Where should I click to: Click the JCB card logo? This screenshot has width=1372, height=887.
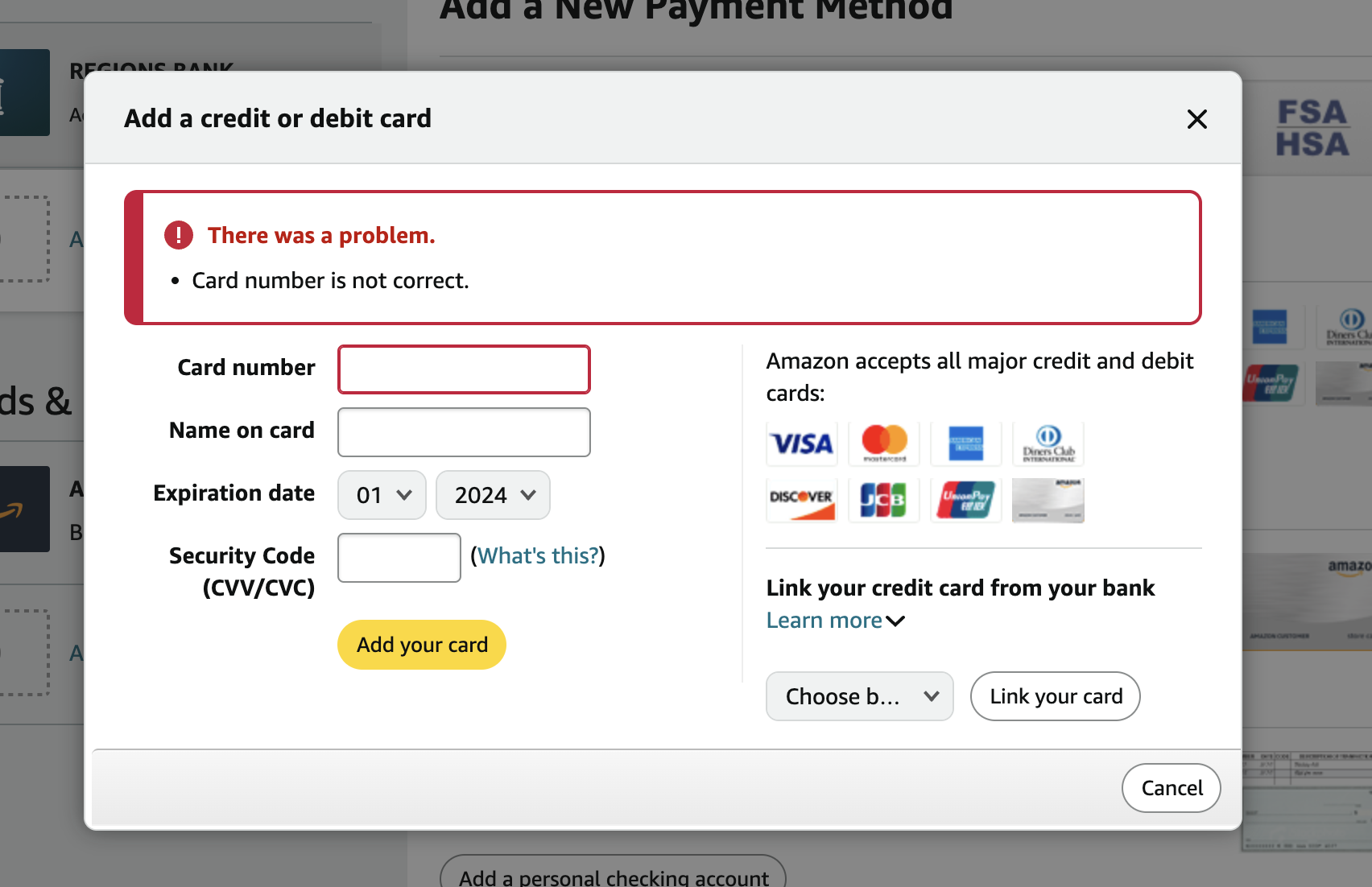pyautogui.click(x=883, y=500)
